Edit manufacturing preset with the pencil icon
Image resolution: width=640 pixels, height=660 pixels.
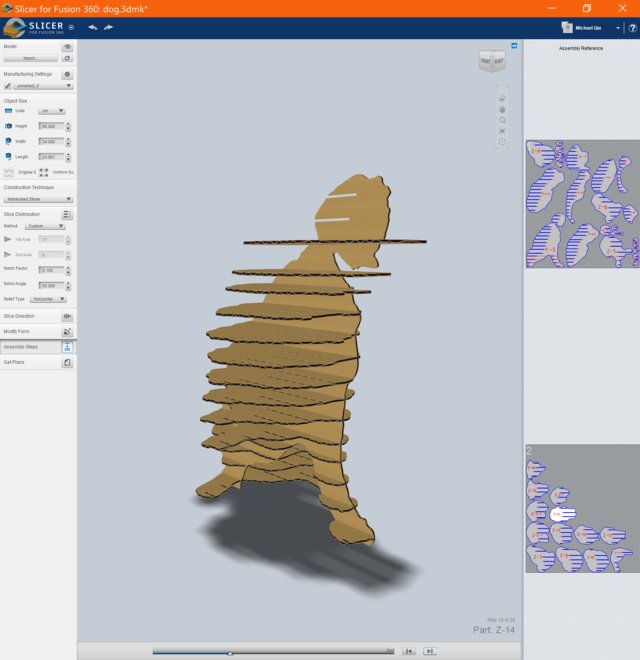[x=8, y=86]
